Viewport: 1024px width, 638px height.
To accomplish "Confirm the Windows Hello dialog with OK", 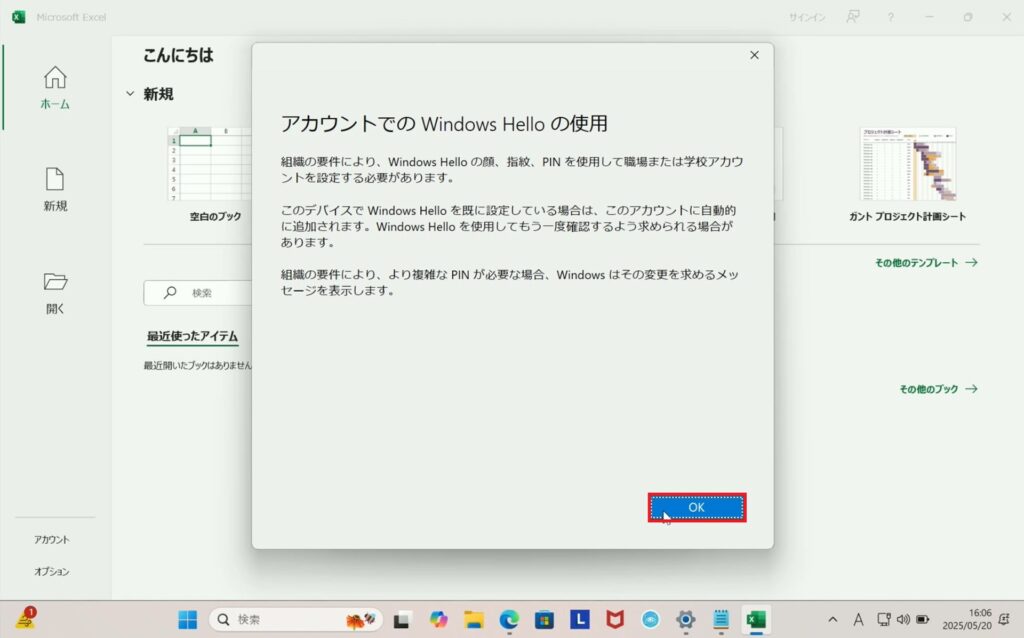I will coord(697,507).
